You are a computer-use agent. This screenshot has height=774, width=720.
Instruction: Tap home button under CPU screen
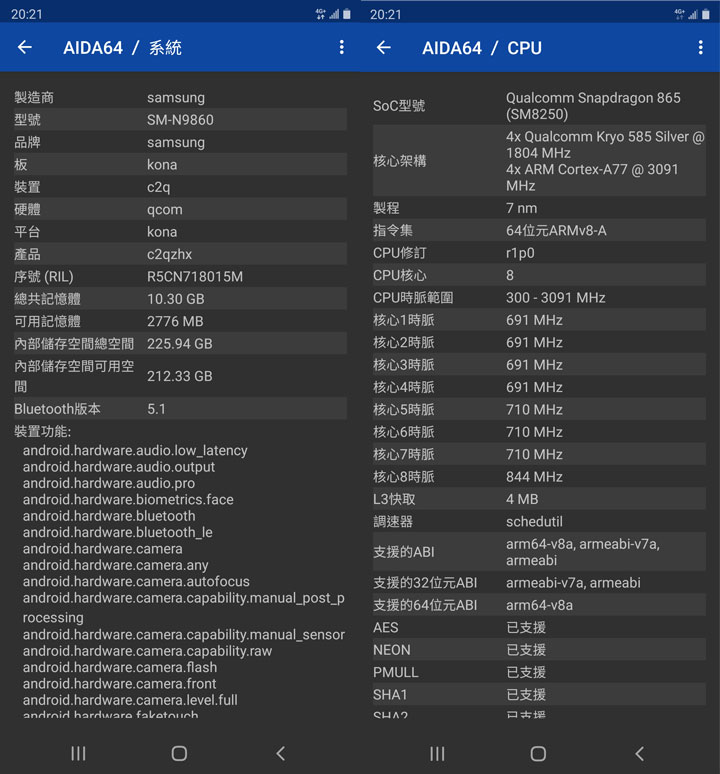coord(538,753)
